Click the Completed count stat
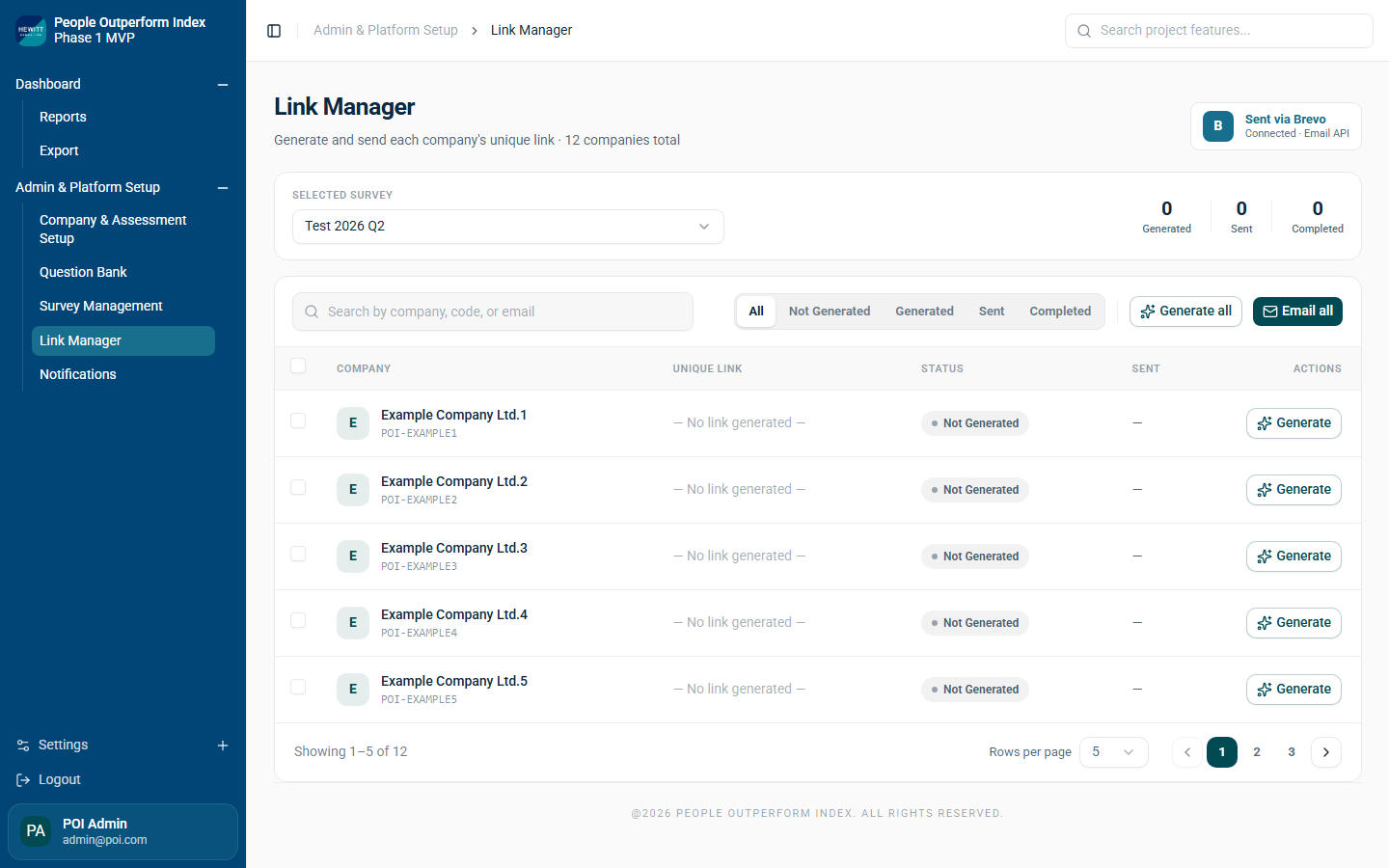This screenshot has width=1389, height=868. (1318, 216)
